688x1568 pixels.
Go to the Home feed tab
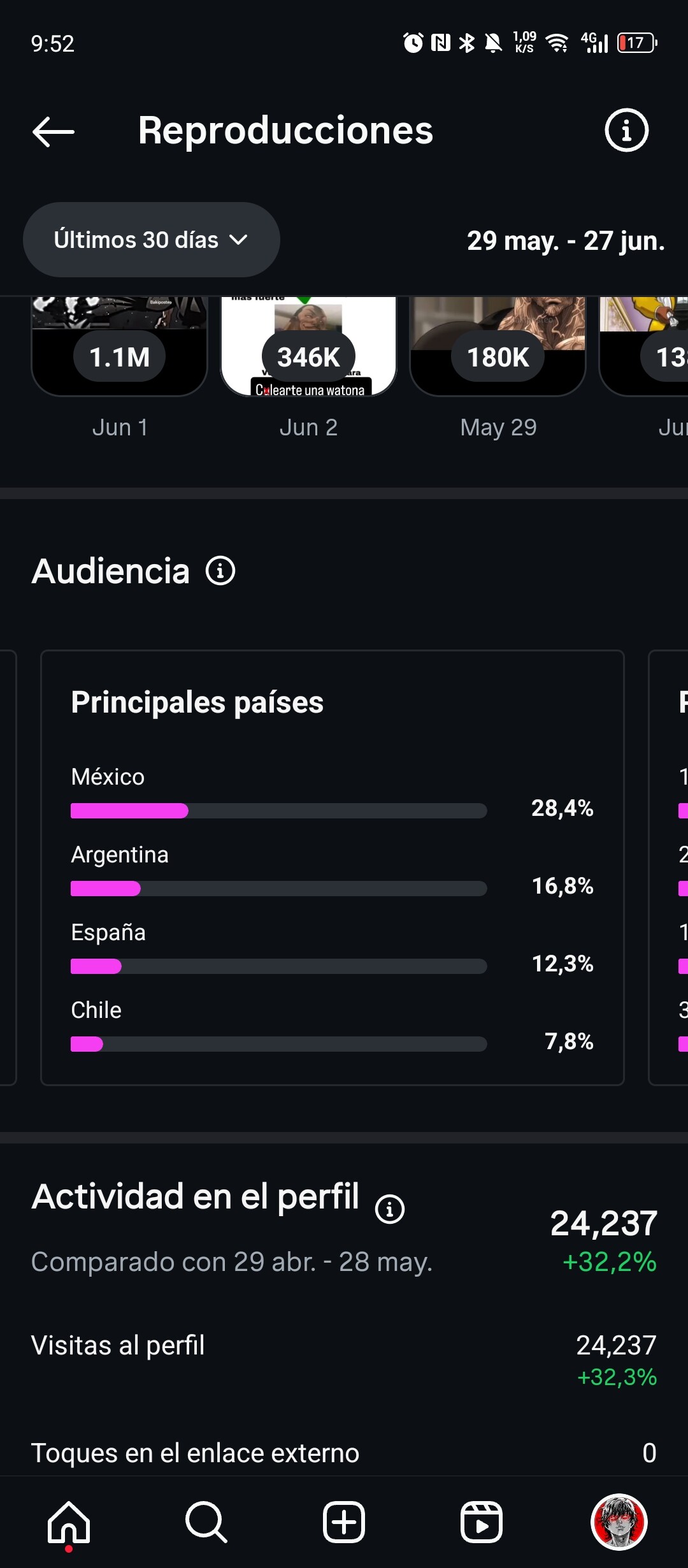(x=69, y=1522)
